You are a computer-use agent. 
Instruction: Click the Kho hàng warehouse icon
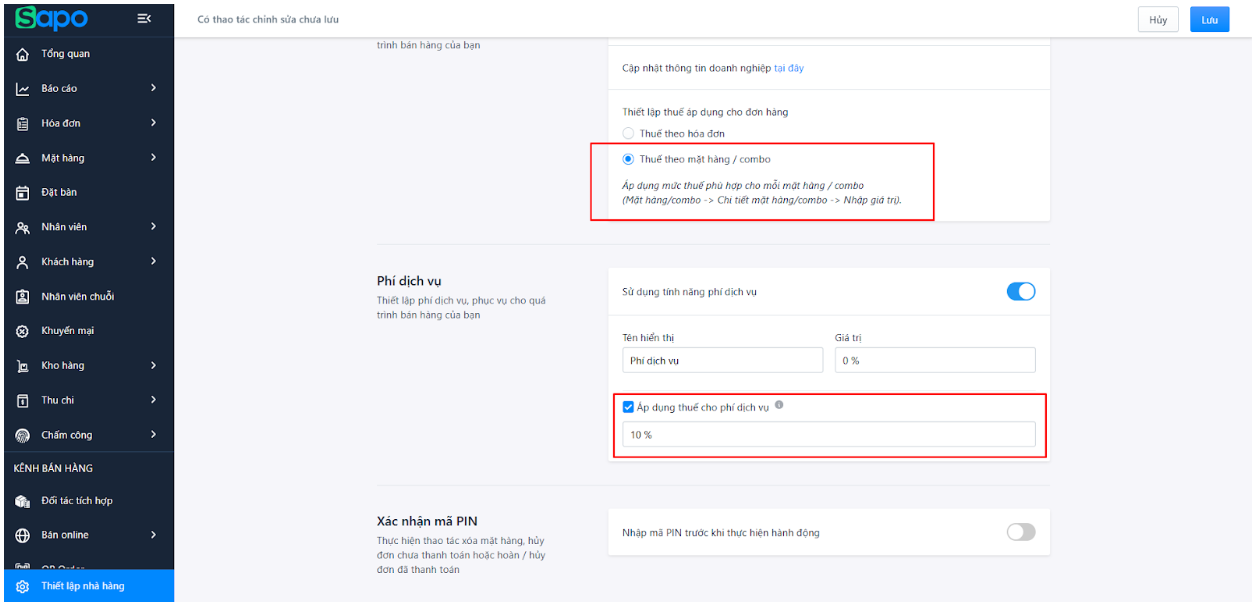point(22,366)
